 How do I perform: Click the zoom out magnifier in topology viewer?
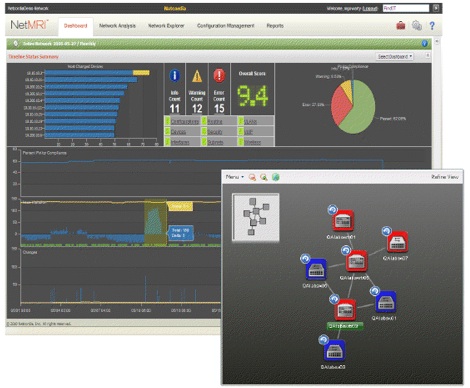(x=252, y=177)
